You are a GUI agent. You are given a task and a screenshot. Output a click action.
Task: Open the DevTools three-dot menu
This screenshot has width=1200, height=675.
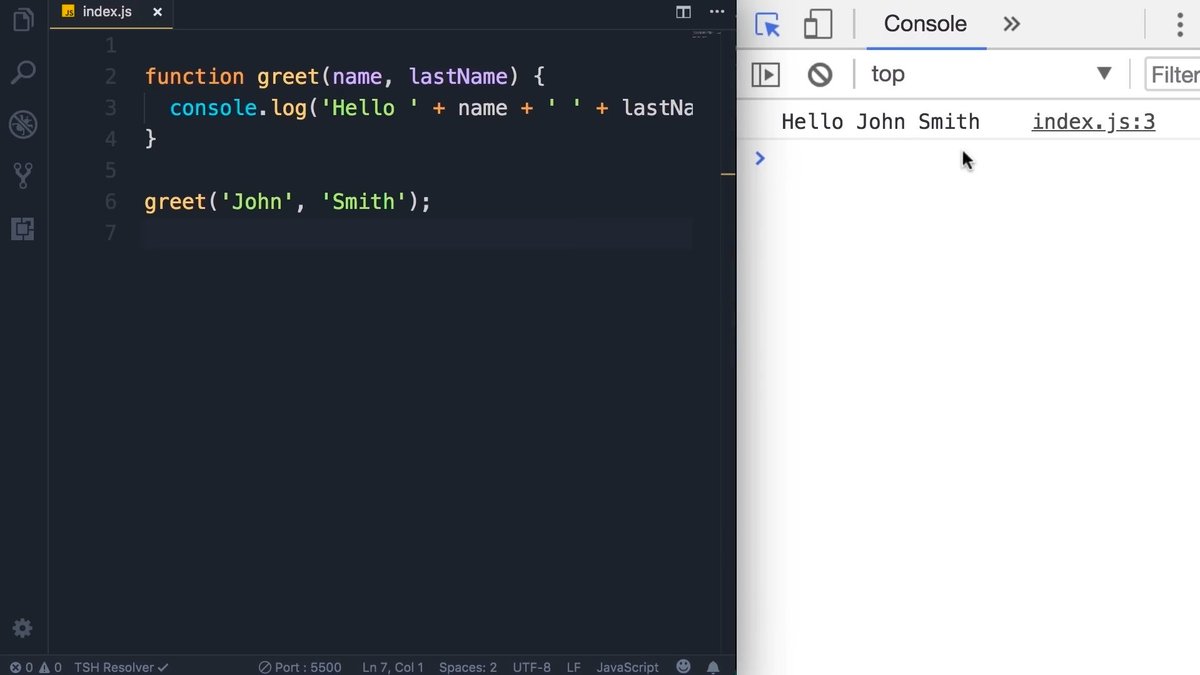point(1180,24)
